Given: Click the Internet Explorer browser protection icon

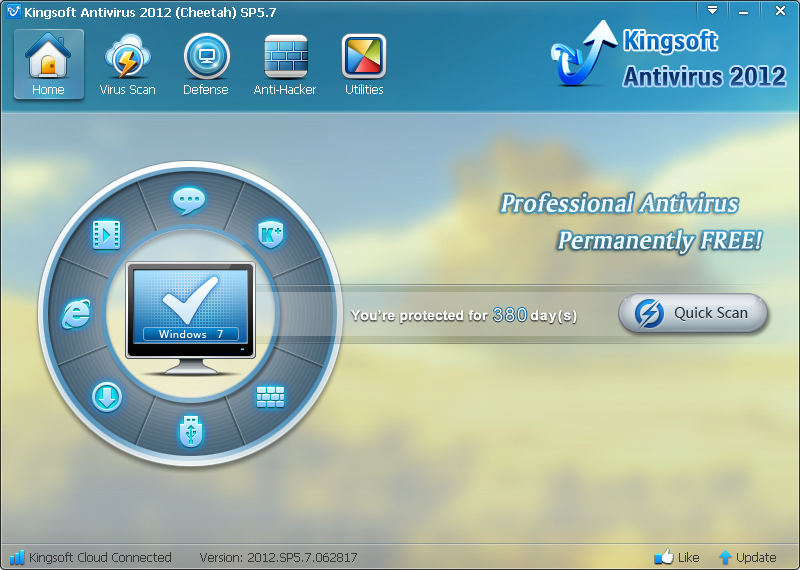Looking at the screenshot, I should click(x=76, y=314).
